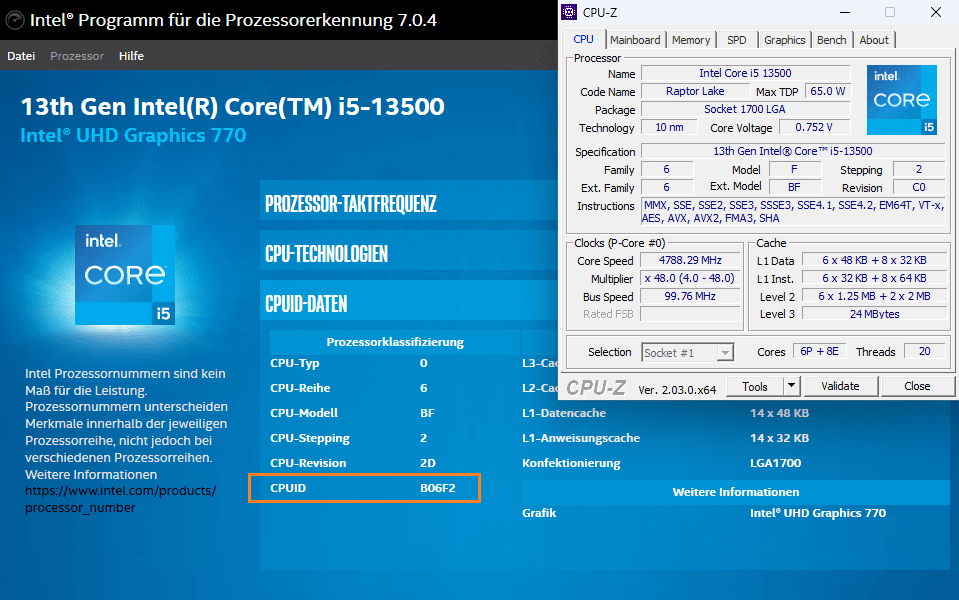Click the CPU-Z app icon in title bar
Image resolution: width=959 pixels, height=600 pixels.
pos(569,12)
